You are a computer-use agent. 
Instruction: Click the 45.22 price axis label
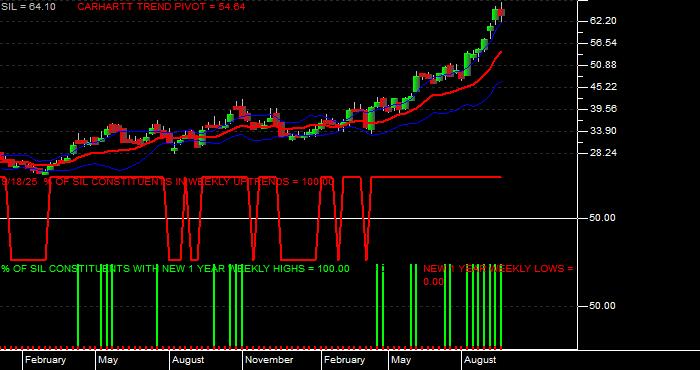tap(603, 87)
